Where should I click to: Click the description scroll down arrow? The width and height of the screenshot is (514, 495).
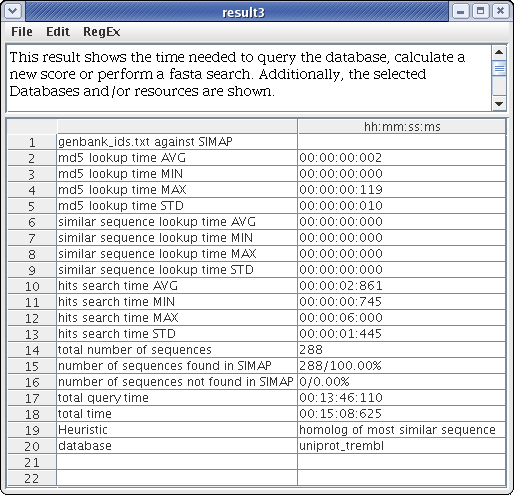click(499, 104)
